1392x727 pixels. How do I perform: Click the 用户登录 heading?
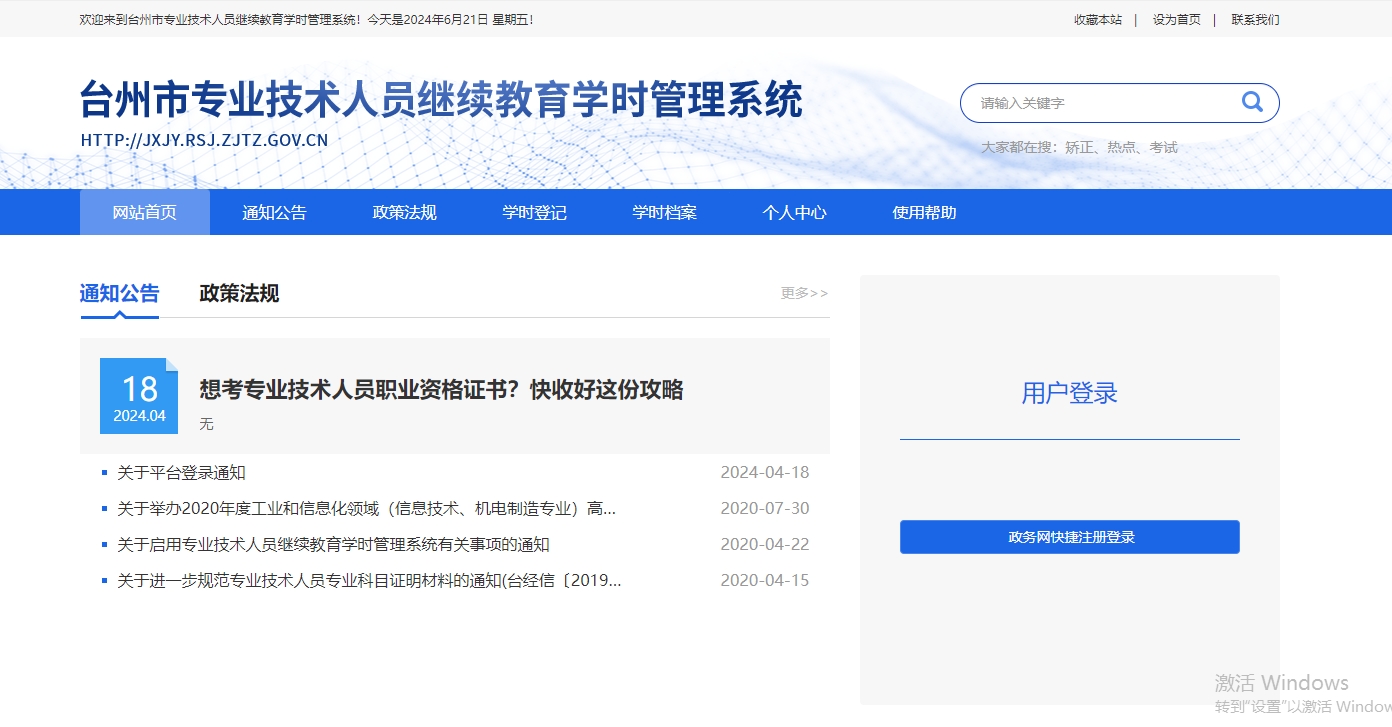pos(1069,393)
